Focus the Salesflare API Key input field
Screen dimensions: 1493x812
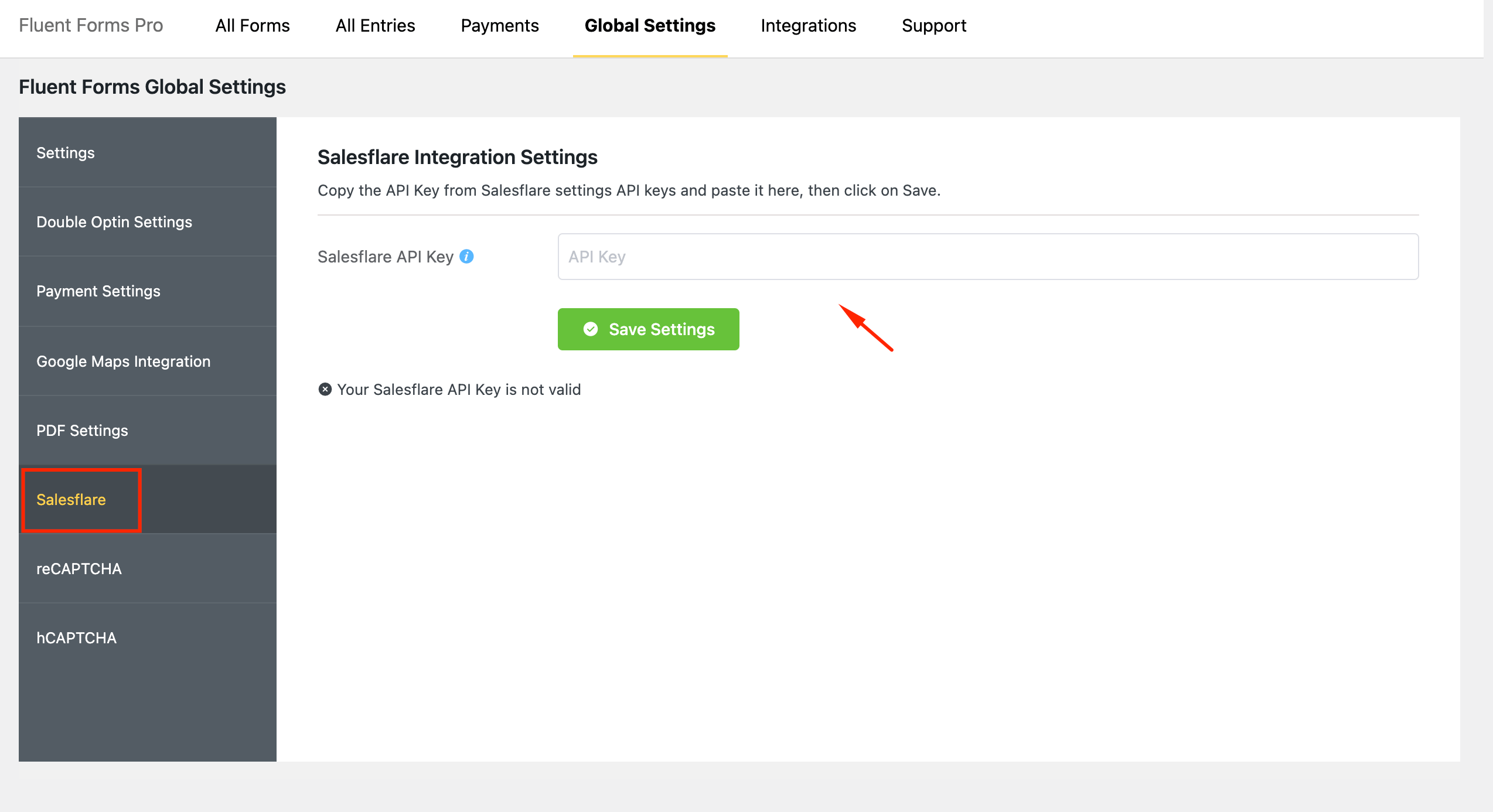click(988, 257)
